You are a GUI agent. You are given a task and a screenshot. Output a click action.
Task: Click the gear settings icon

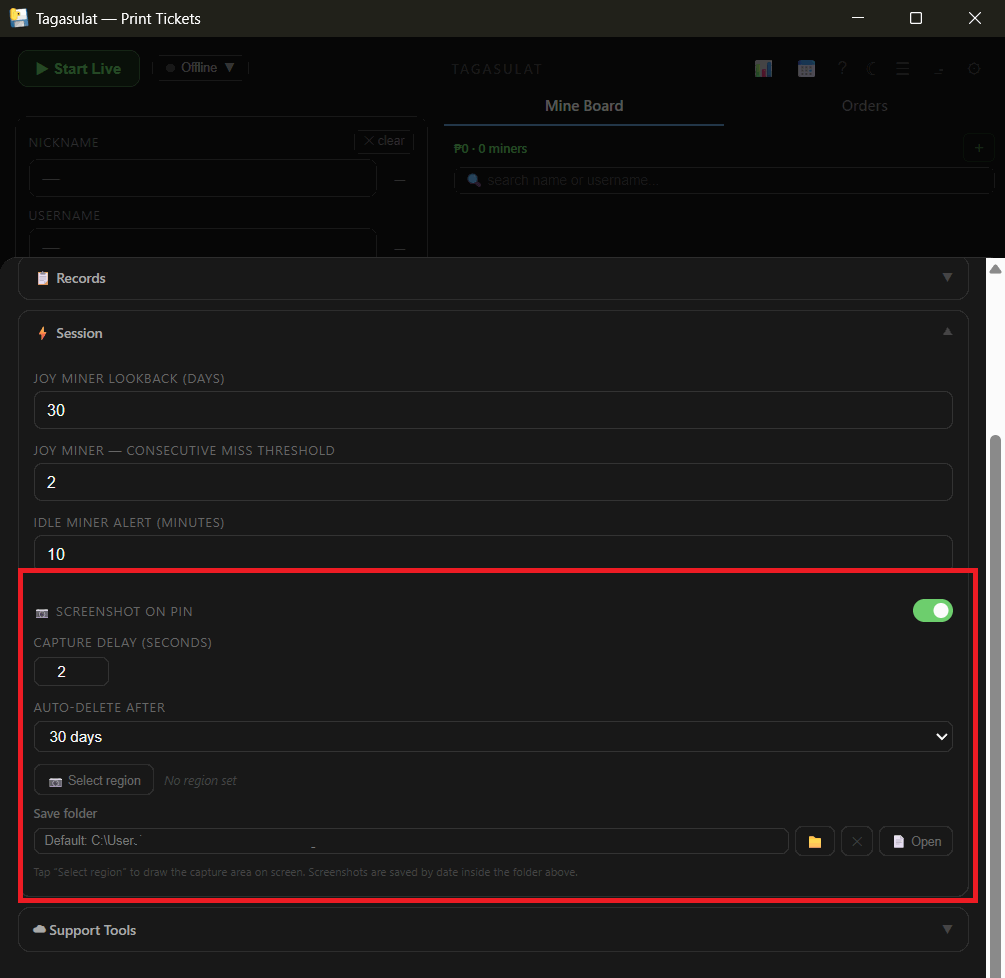(x=974, y=69)
